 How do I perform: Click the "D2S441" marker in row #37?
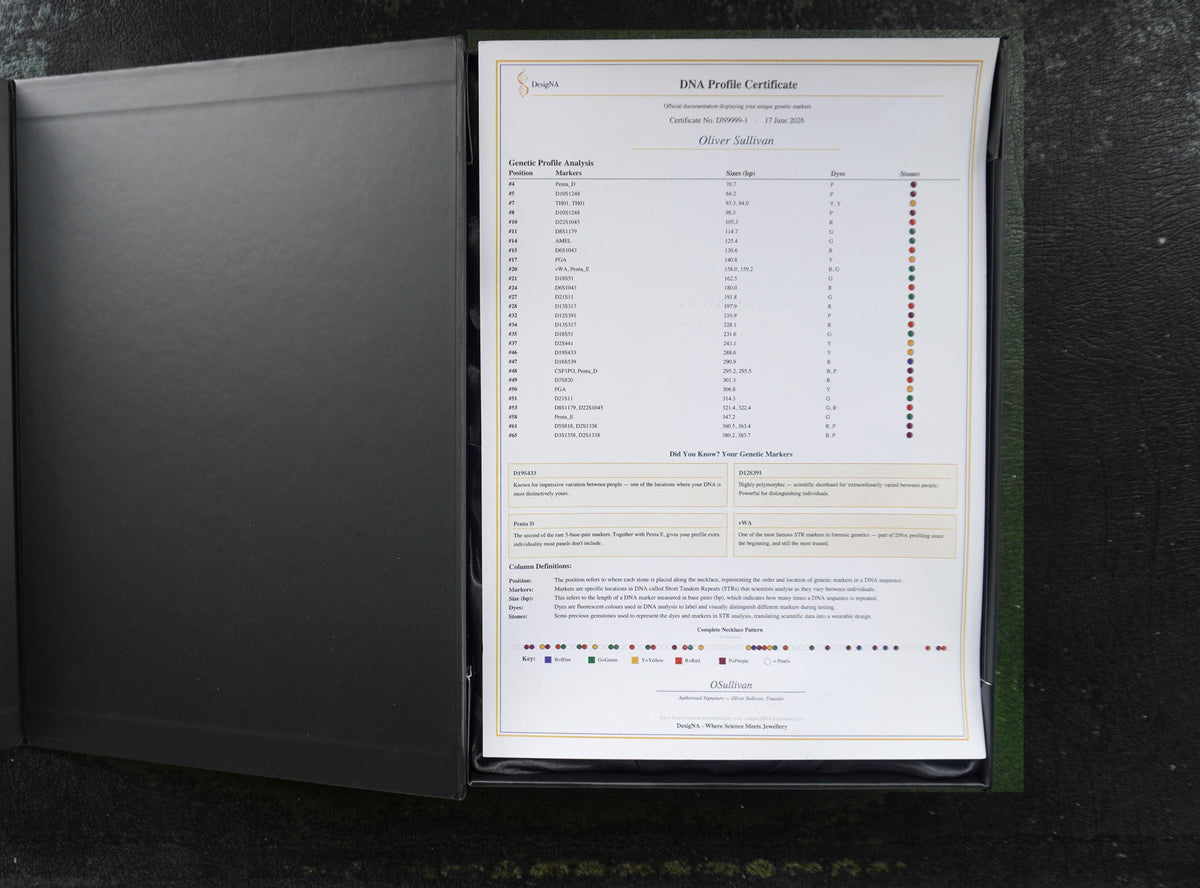coord(565,343)
